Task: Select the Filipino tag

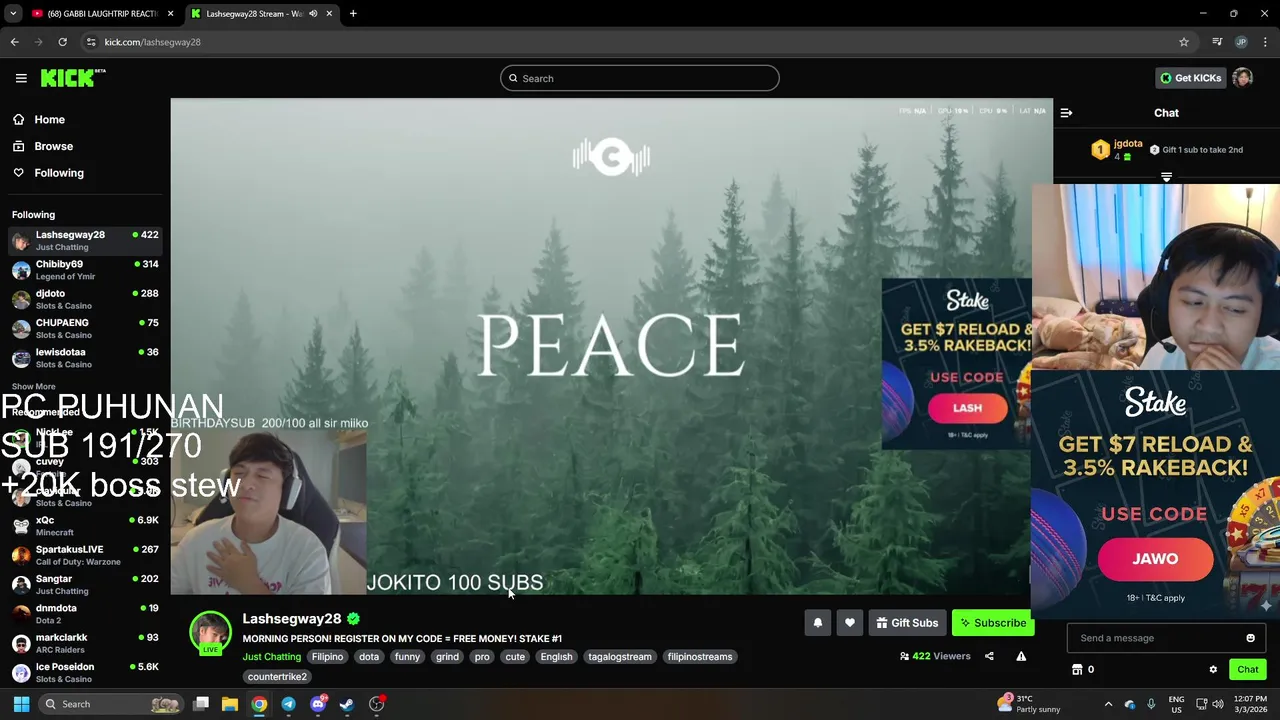Action: coord(327,657)
